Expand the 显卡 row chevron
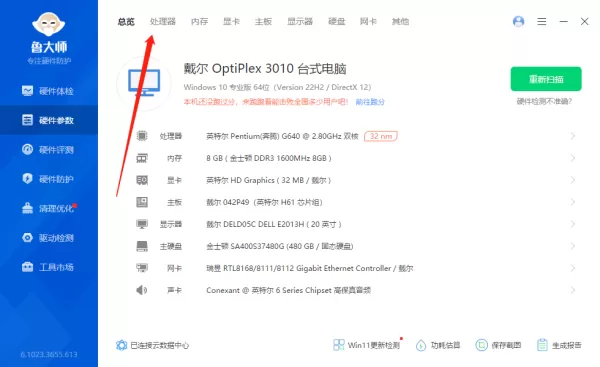This screenshot has height=367, width=600. (x=572, y=180)
